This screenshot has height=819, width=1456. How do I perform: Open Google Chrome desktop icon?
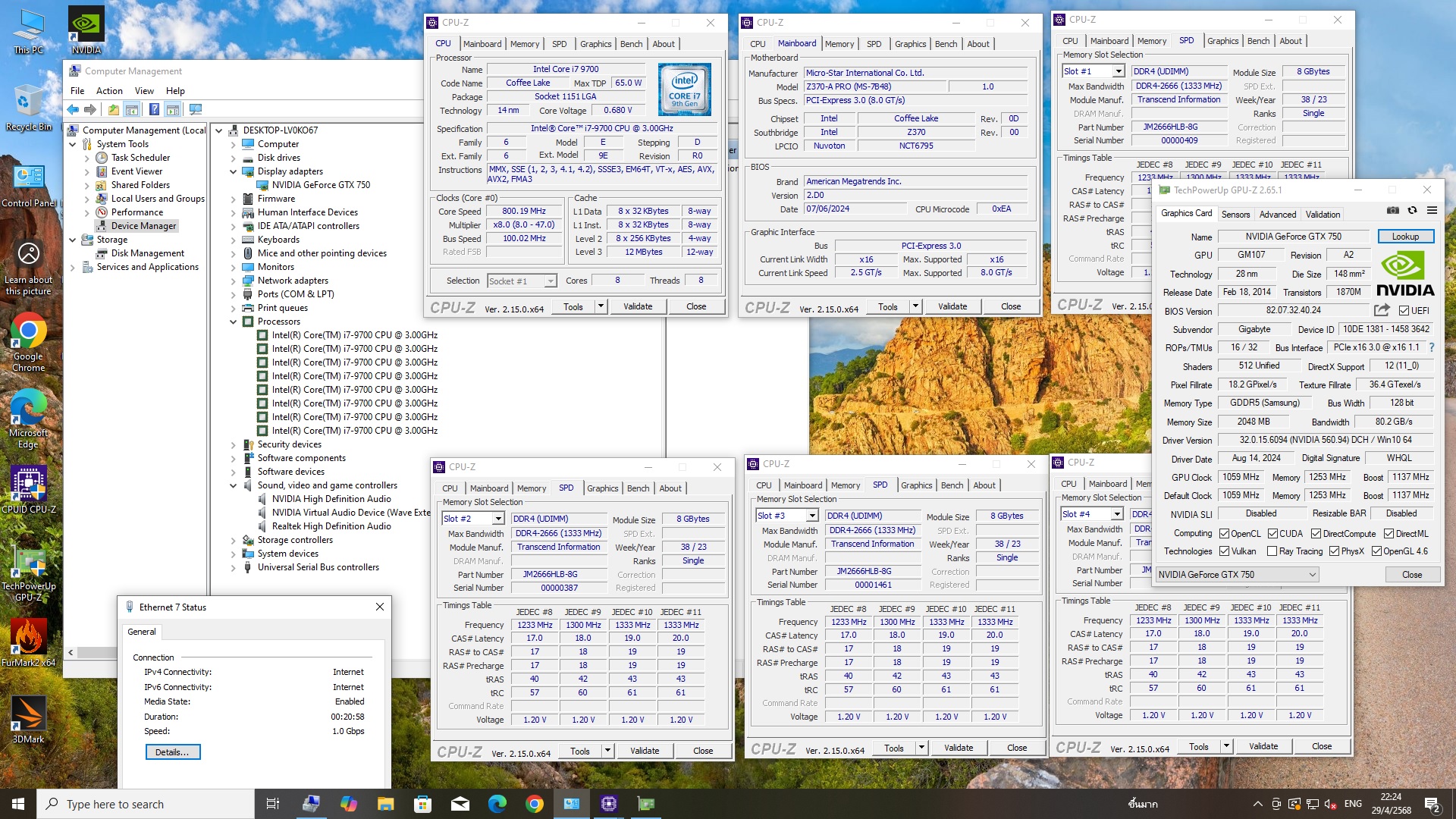coord(29,343)
